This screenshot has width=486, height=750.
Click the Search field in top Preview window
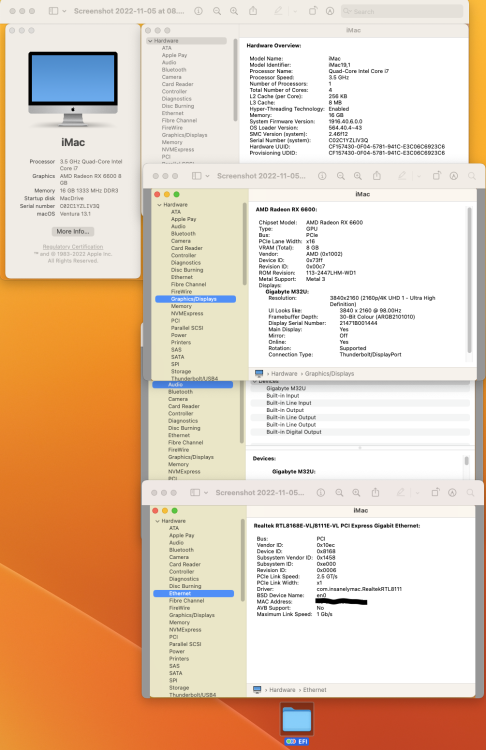(x=402, y=11)
